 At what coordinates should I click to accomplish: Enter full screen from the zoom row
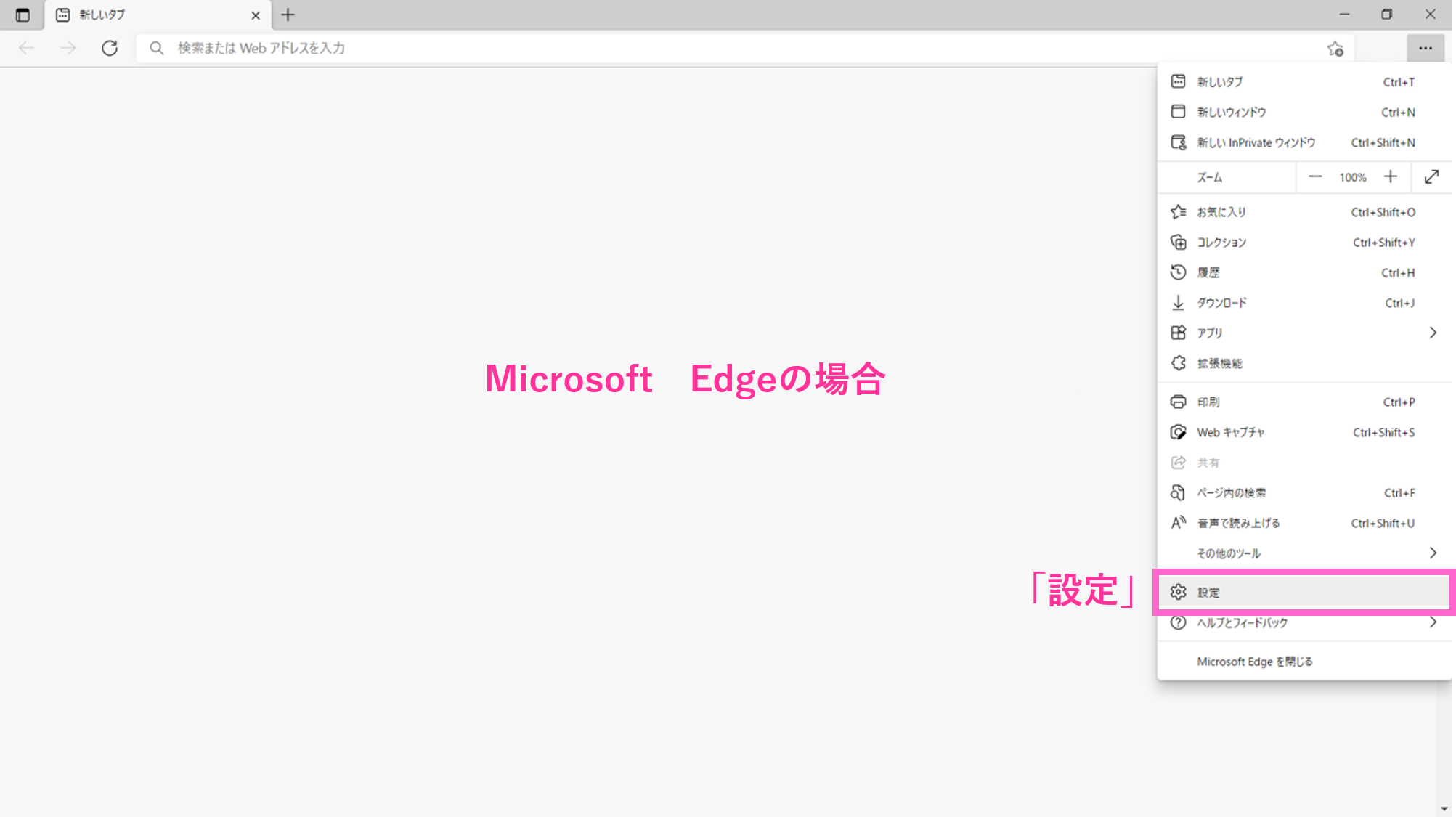coord(1431,176)
